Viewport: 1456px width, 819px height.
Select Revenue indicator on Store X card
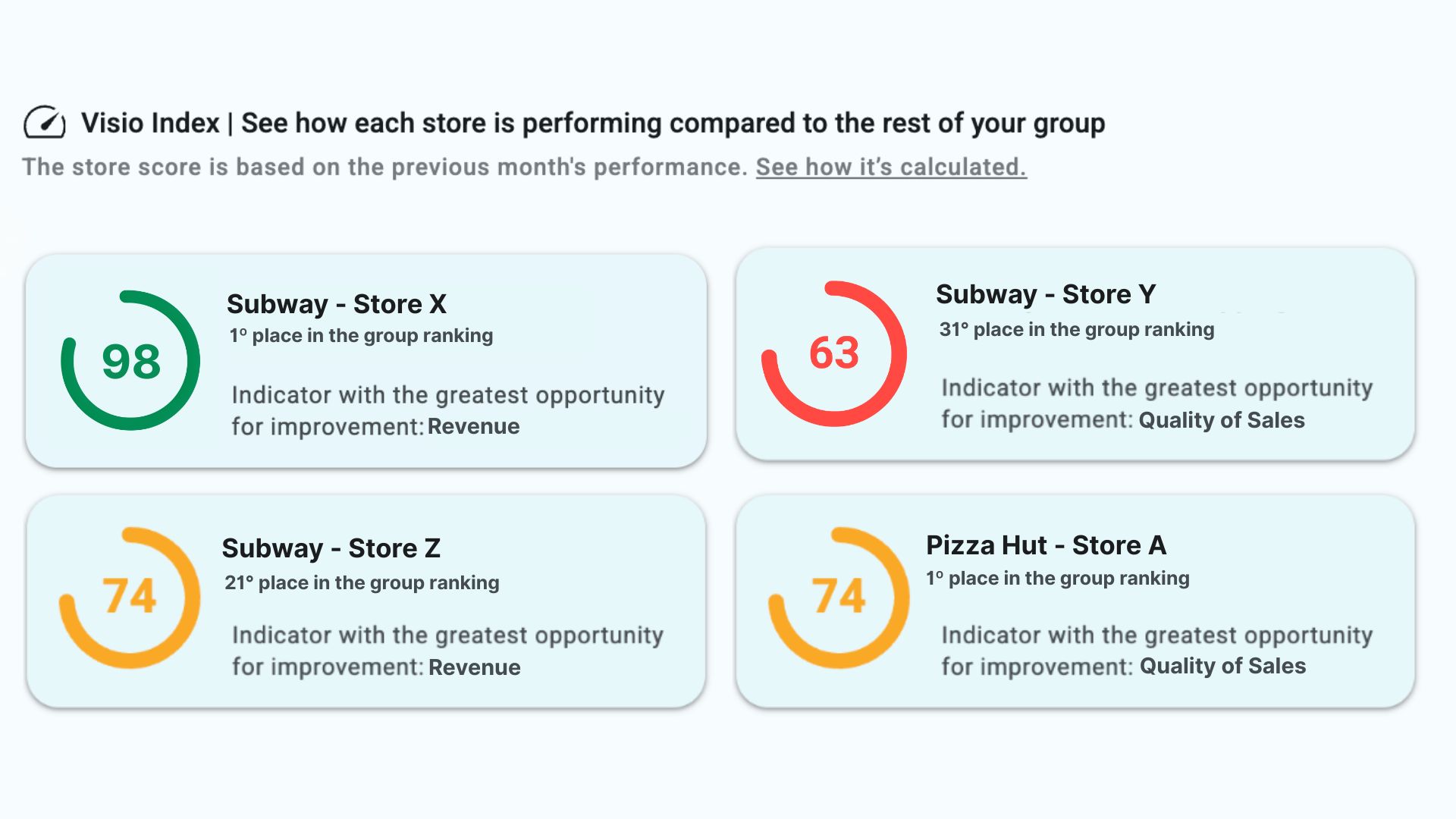tap(473, 427)
